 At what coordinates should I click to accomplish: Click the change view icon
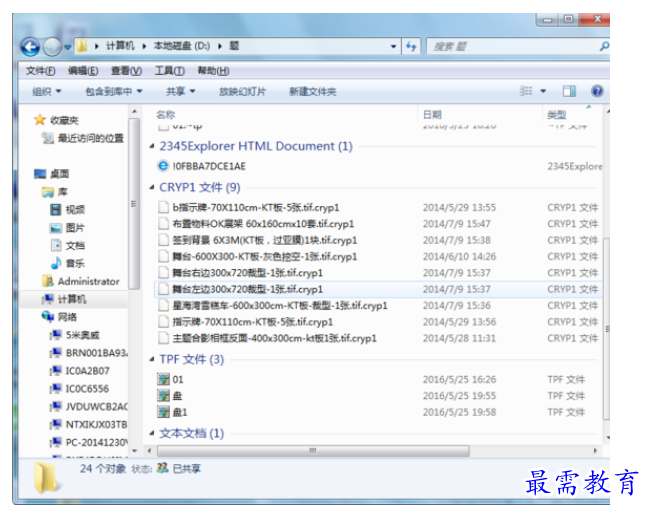526,91
